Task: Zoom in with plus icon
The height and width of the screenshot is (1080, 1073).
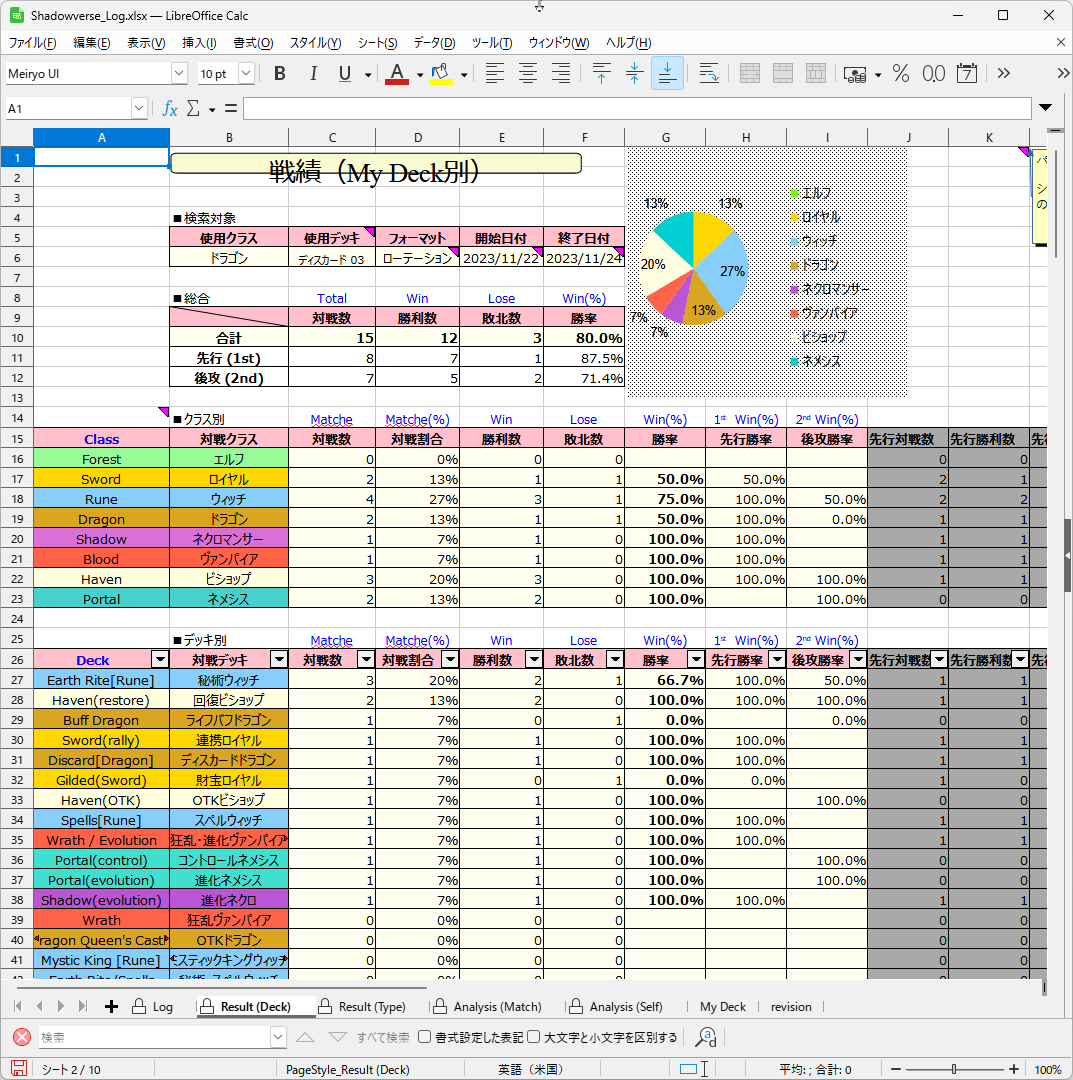Action: [x=1014, y=1069]
